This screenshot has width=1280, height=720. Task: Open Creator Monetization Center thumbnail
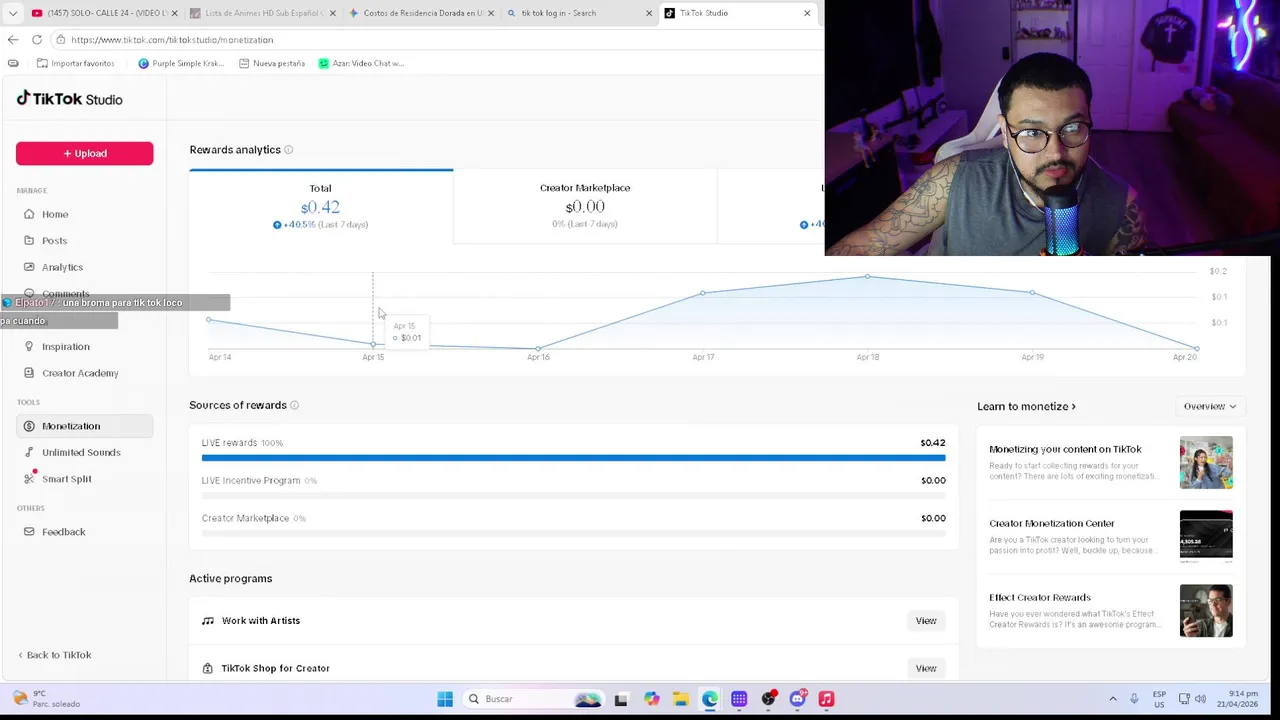coord(1206,537)
